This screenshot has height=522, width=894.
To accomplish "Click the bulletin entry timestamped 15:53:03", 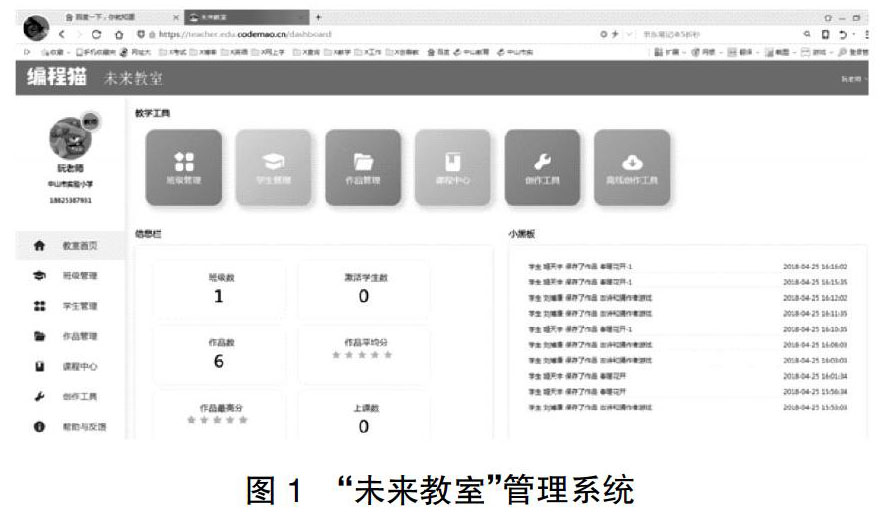I will click(x=688, y=407).
